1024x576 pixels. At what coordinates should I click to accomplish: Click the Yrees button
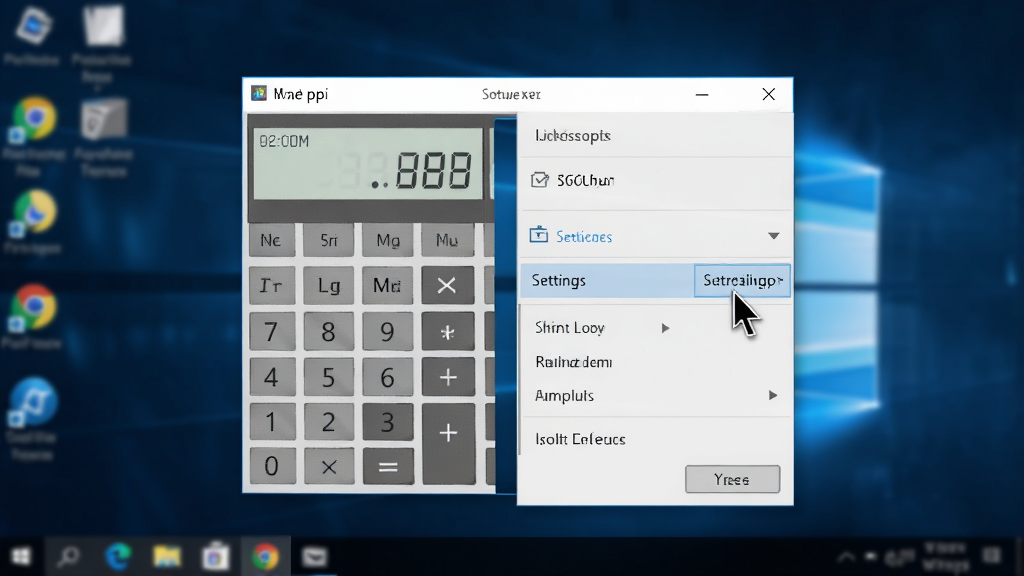pos(732,479)
